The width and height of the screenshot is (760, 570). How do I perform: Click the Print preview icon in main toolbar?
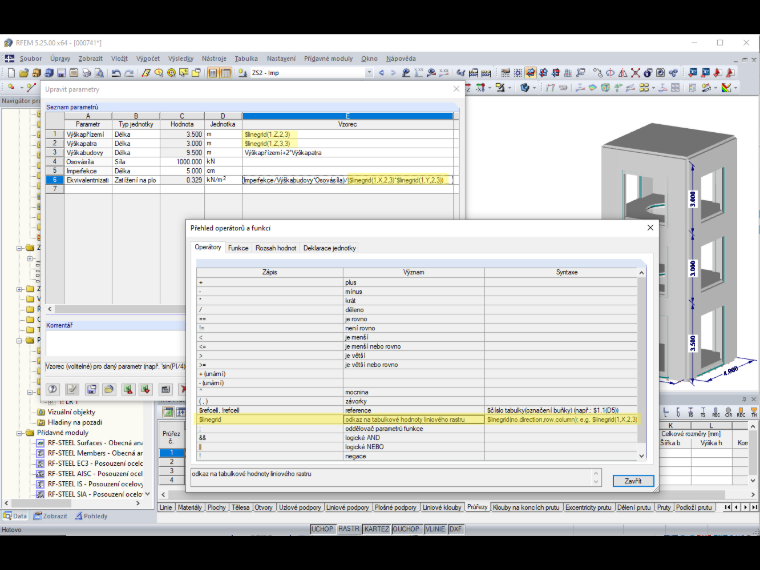coord(99,73)
